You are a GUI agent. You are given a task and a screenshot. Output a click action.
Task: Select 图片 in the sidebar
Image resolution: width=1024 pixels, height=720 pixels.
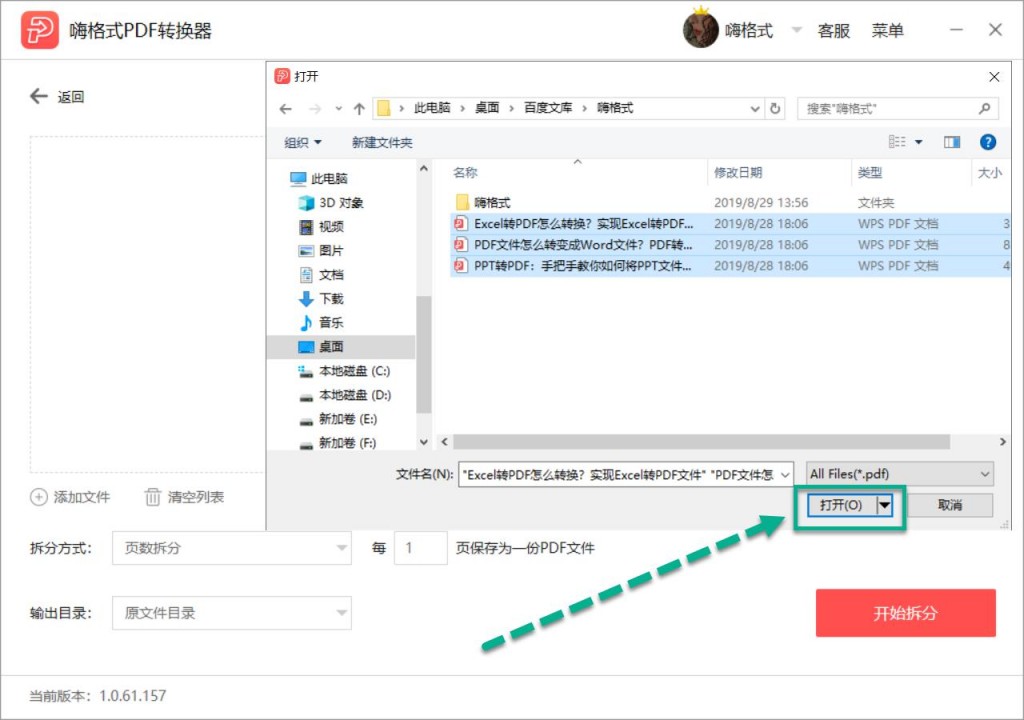pos(321,251)
